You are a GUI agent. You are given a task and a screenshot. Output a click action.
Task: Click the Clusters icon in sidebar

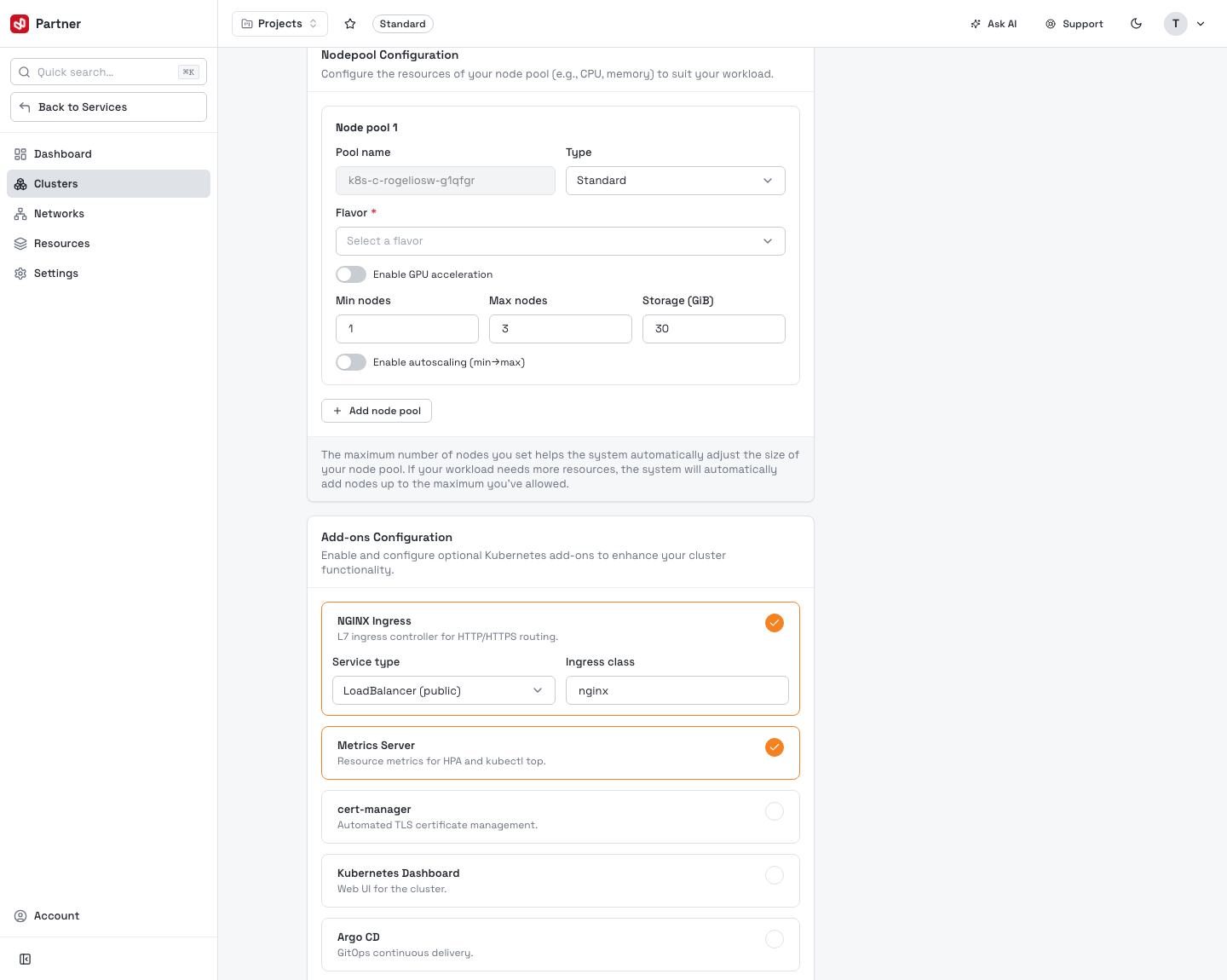pyautogui.click(x=20, y=184)
